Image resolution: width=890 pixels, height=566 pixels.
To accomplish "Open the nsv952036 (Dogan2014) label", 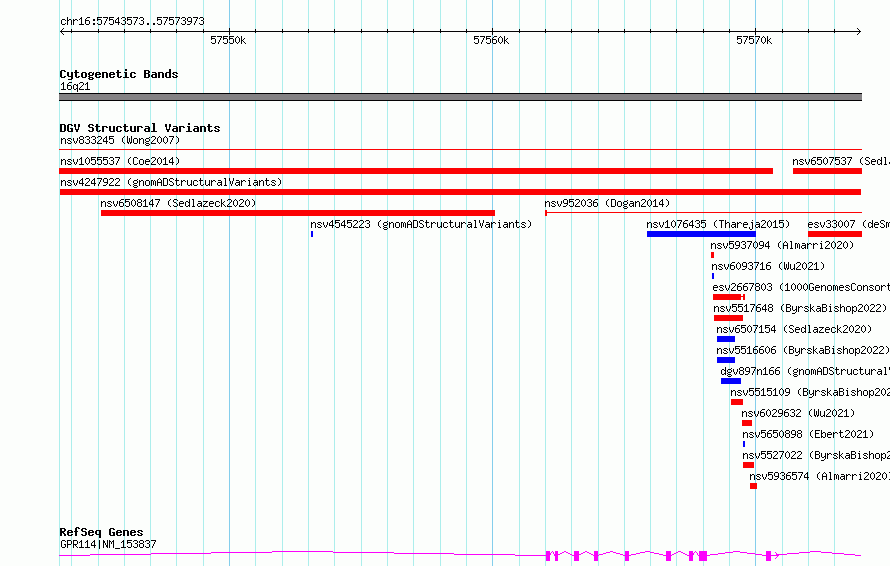I will 607,203.
